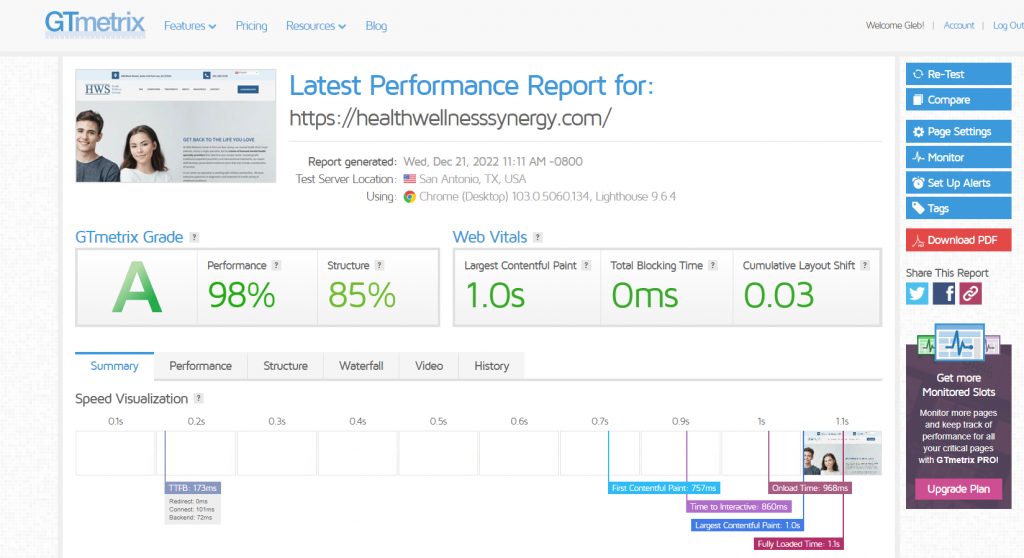Viewport: 1024px width, 558px height.
Task: Click the grade A letter
Action: pyautogui.click(x=136, y=287)
